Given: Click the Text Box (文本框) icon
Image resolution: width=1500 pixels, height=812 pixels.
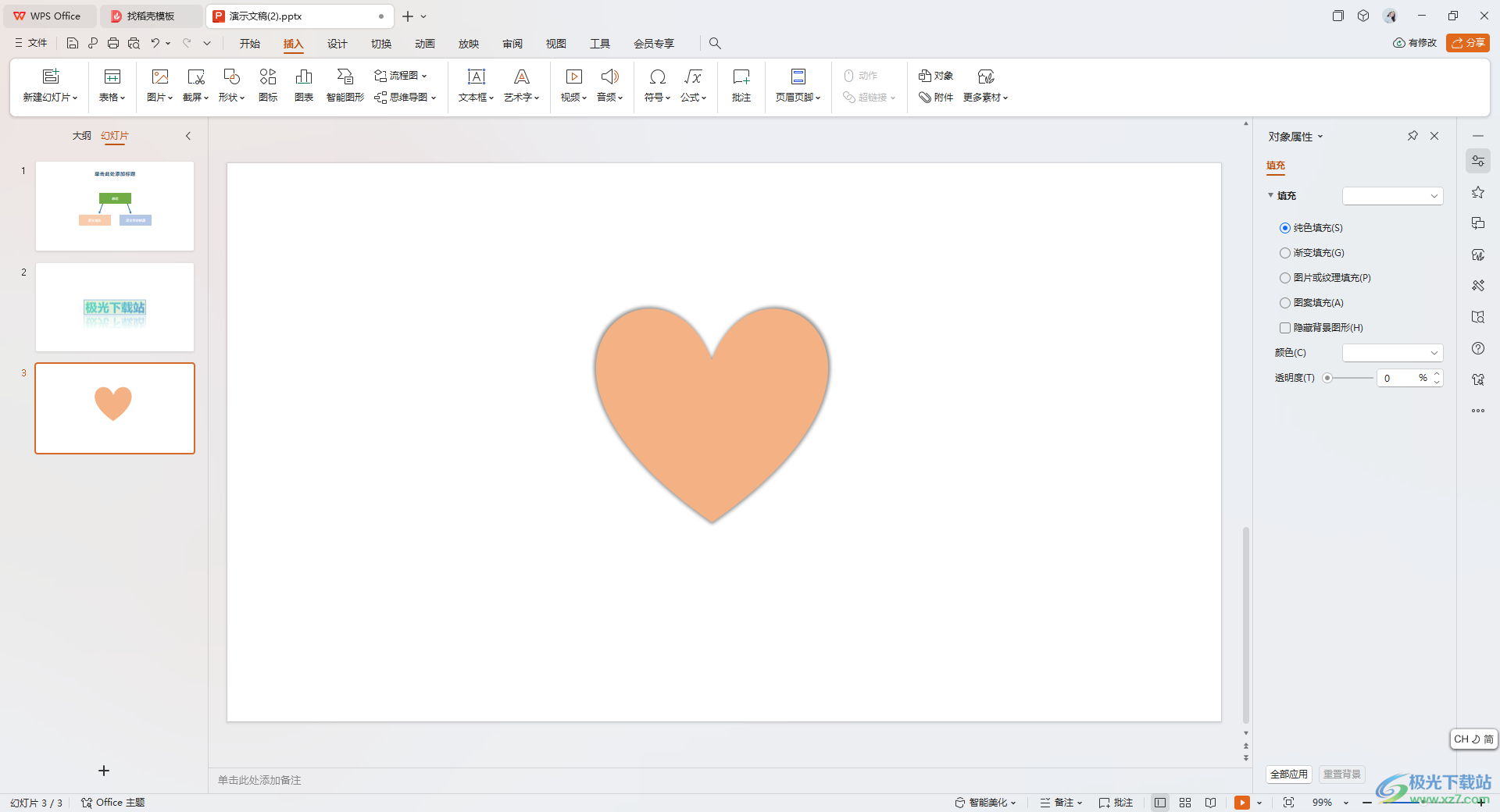Looking at the screenshot, I should tap(476, 77).
